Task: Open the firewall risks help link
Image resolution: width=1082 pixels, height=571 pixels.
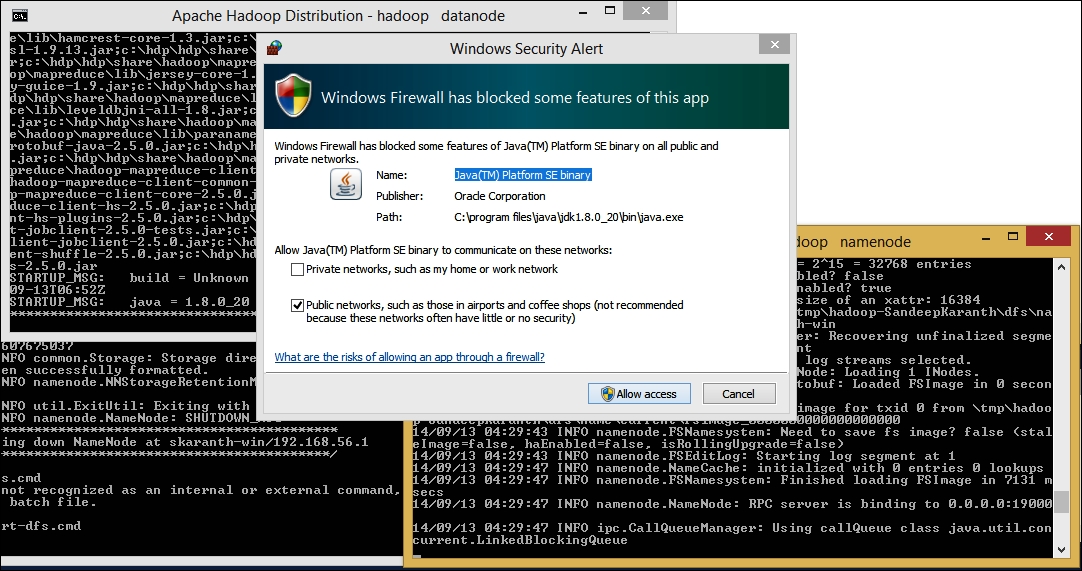Action: (409, 357)
